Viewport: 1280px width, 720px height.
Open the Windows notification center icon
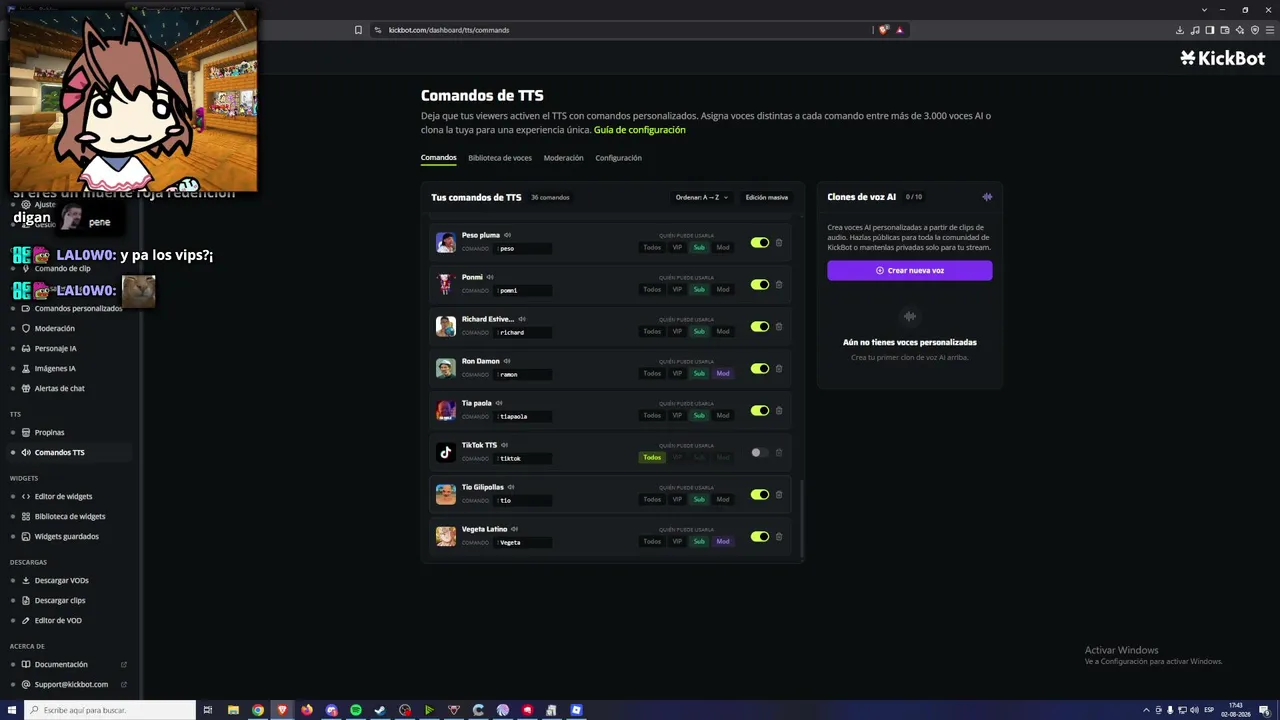pos(1264,710)
